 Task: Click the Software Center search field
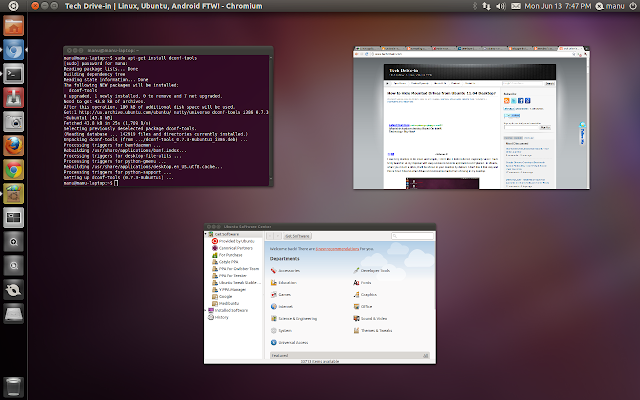(x=412, y=236)
